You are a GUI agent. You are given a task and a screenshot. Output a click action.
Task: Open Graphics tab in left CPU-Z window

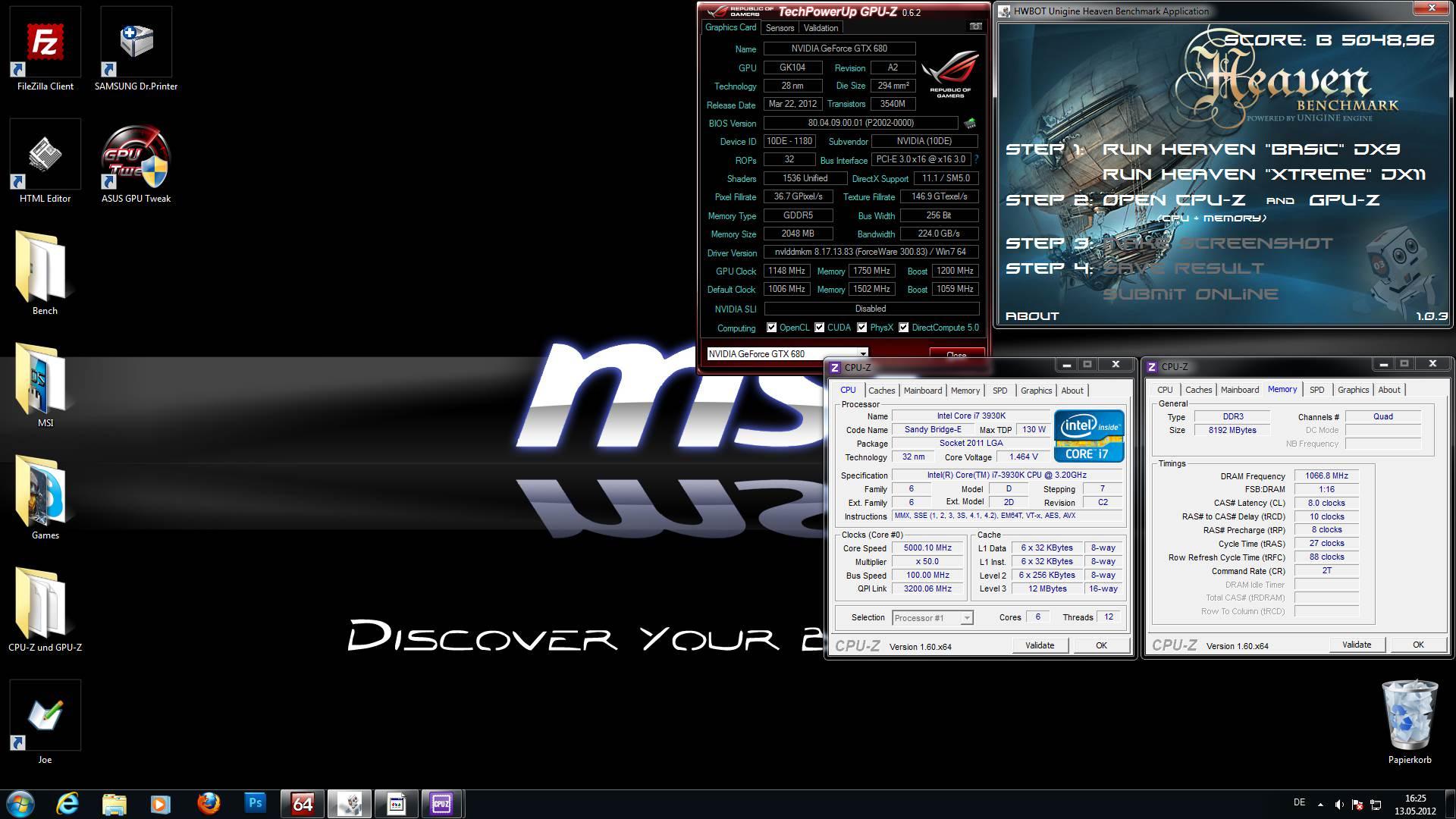[x=1036, y=391]
